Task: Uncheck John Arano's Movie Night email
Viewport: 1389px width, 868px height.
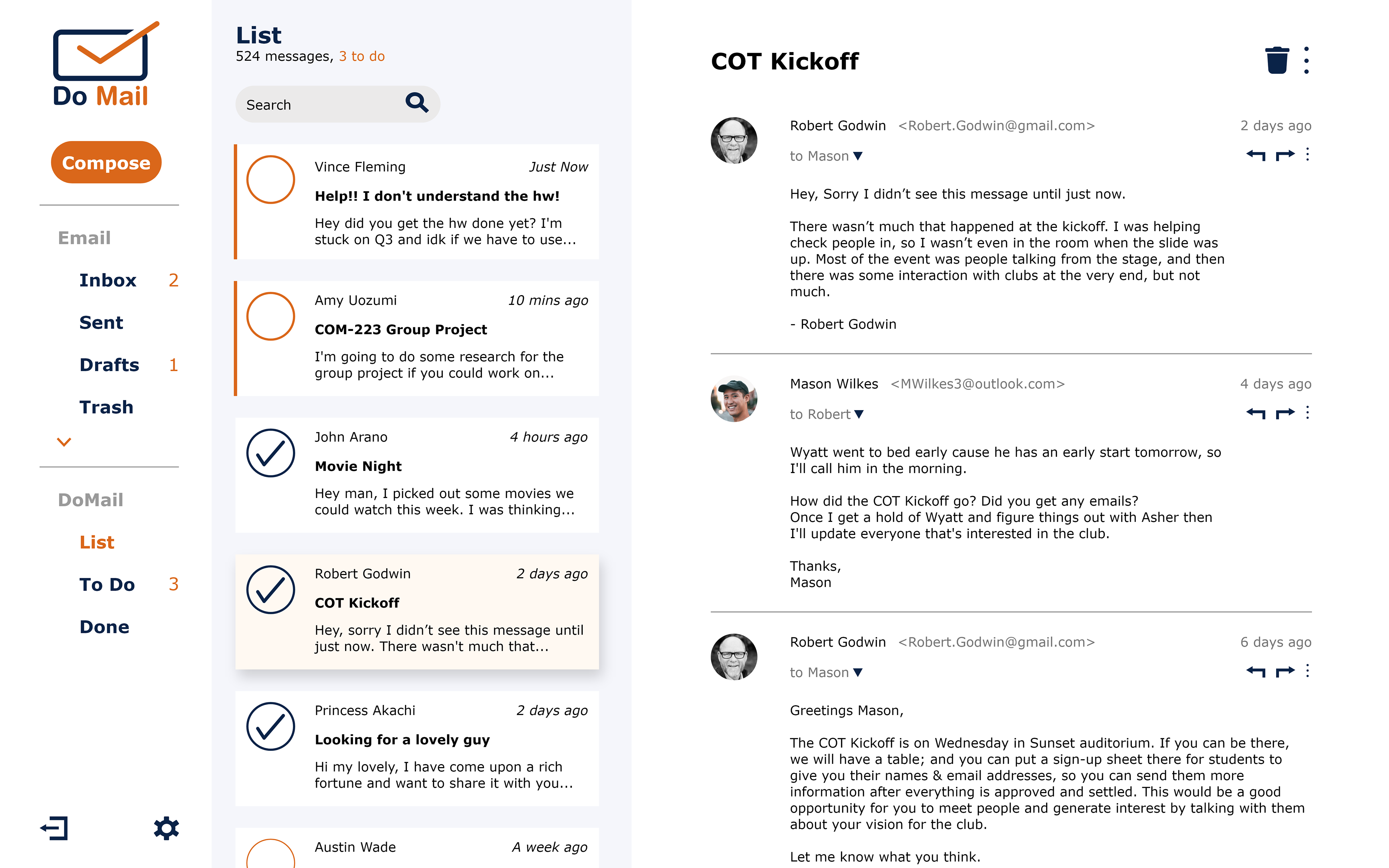Action: point(270,453)
